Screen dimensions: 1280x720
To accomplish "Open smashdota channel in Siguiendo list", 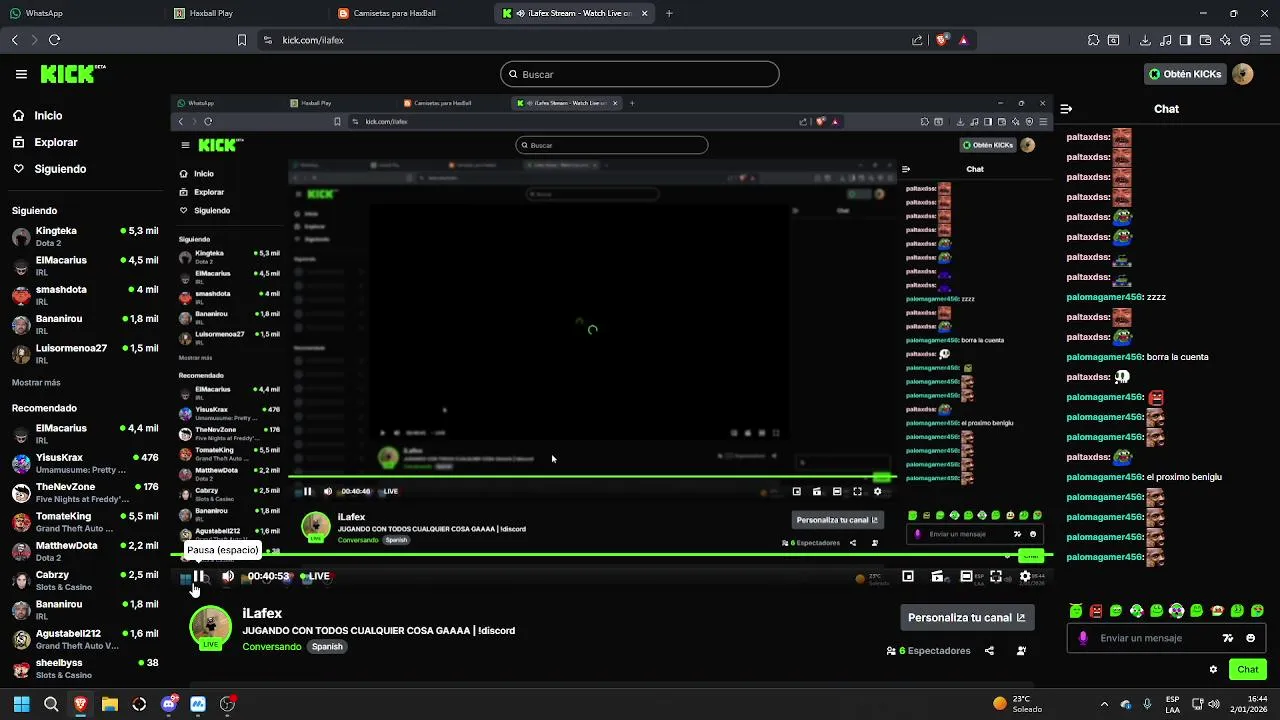I will click(x=85, y=295).
